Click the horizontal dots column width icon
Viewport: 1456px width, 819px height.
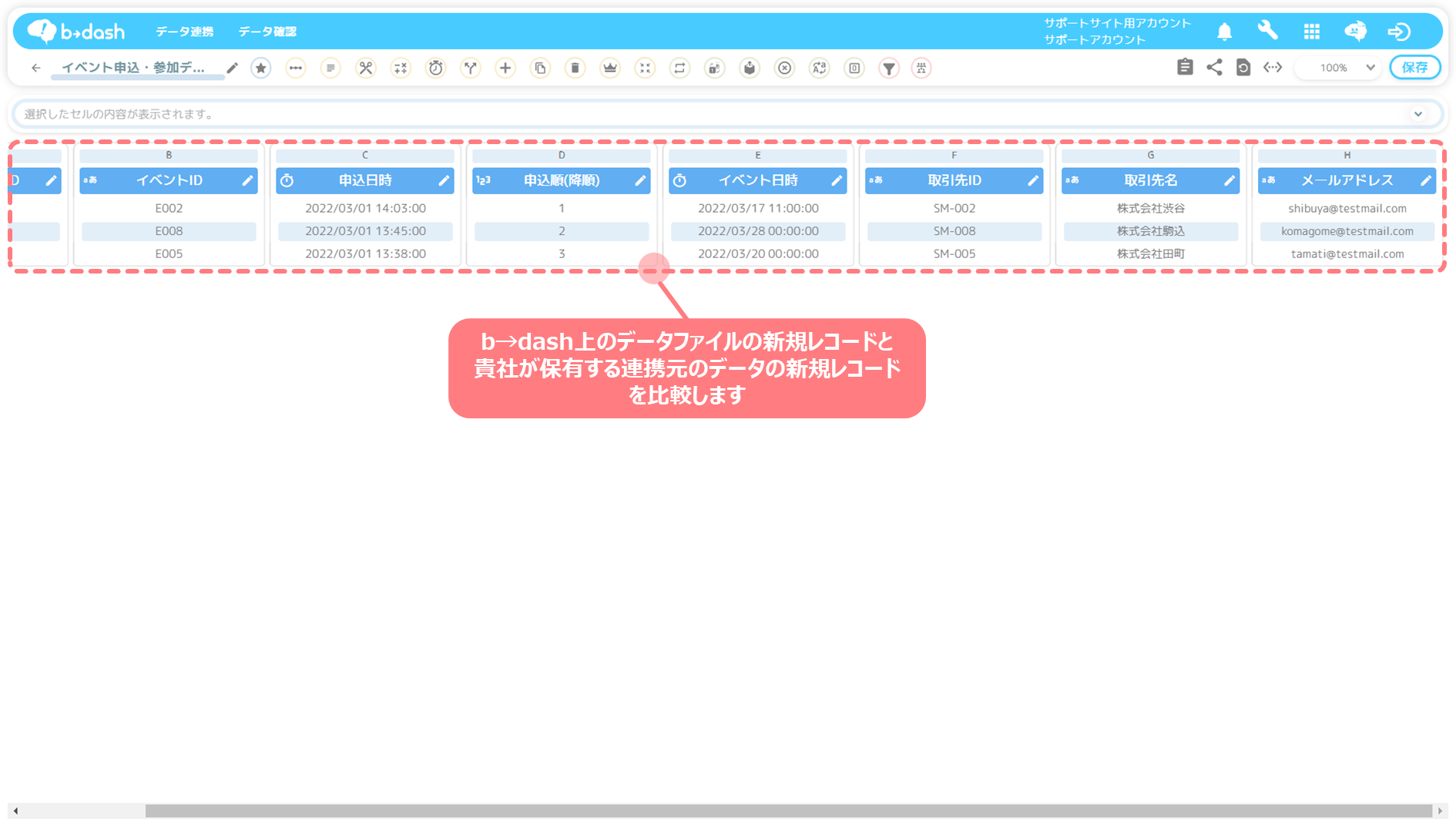coord(296,68)
